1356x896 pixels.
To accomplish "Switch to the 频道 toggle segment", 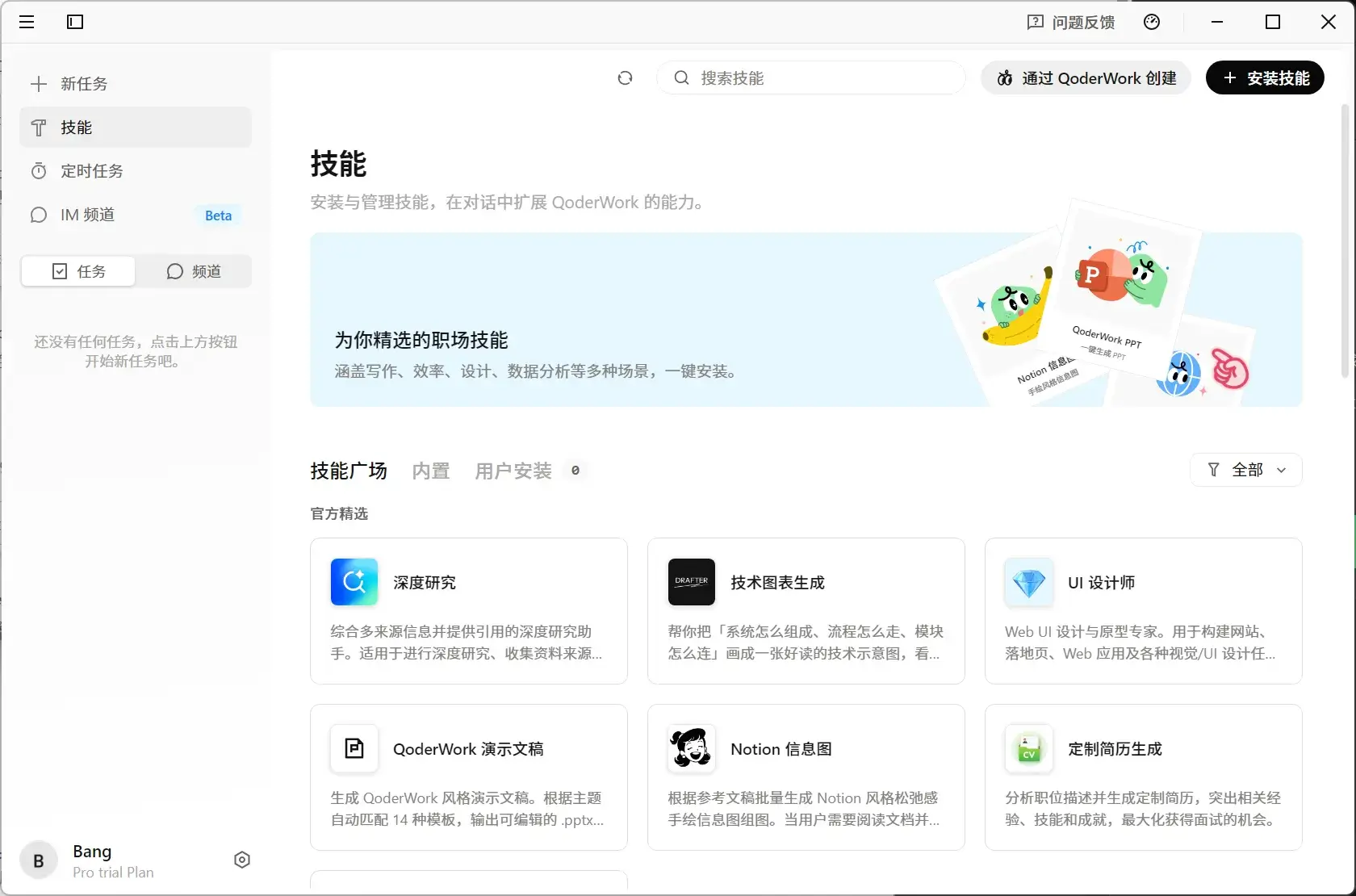I will [x=194, y=271].
